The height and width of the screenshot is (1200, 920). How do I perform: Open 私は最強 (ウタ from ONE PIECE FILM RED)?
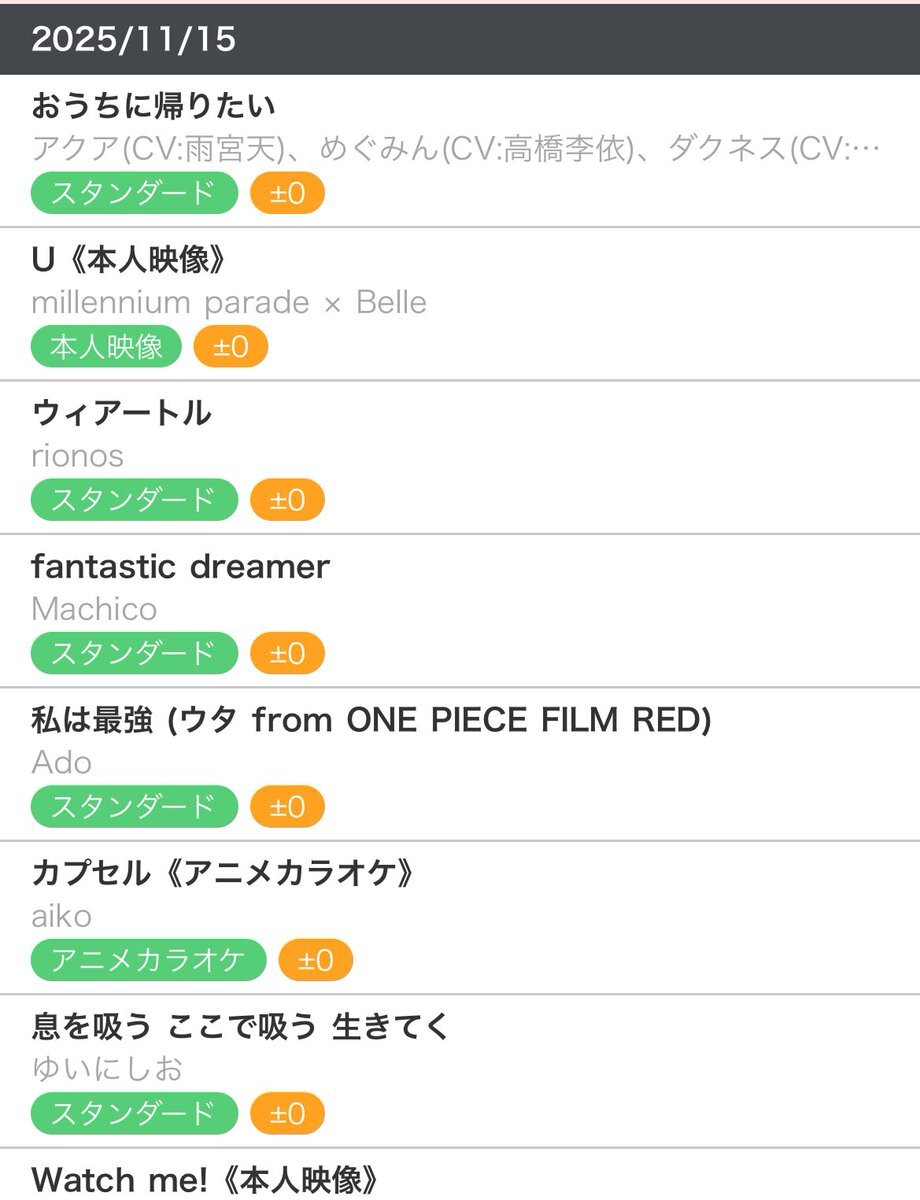coord(371,720)
